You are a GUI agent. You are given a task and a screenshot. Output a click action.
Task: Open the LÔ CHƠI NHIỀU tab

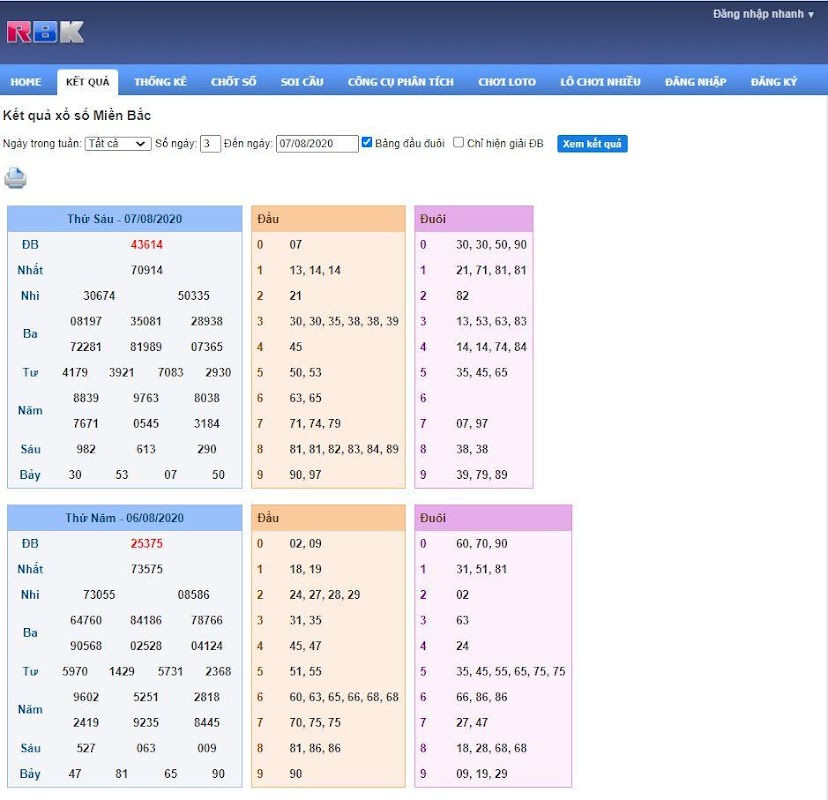(600, 82)
